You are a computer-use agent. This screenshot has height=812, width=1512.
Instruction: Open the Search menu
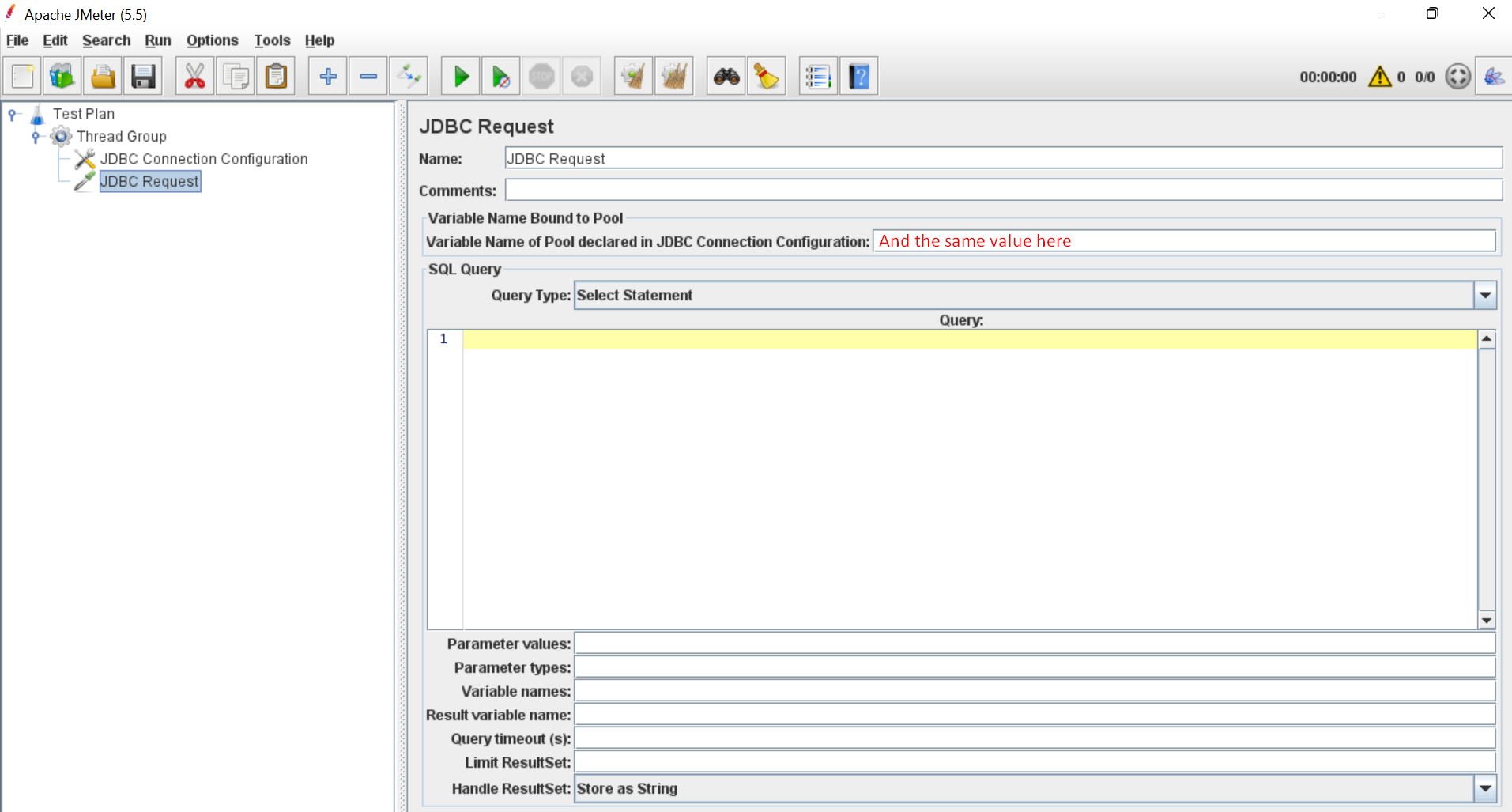107,40
